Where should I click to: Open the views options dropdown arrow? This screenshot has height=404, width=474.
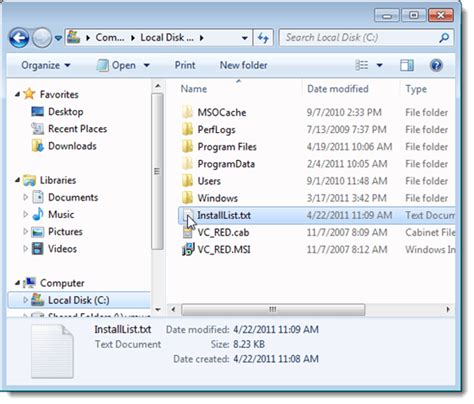pyautogui.click(x=379, y=65)
